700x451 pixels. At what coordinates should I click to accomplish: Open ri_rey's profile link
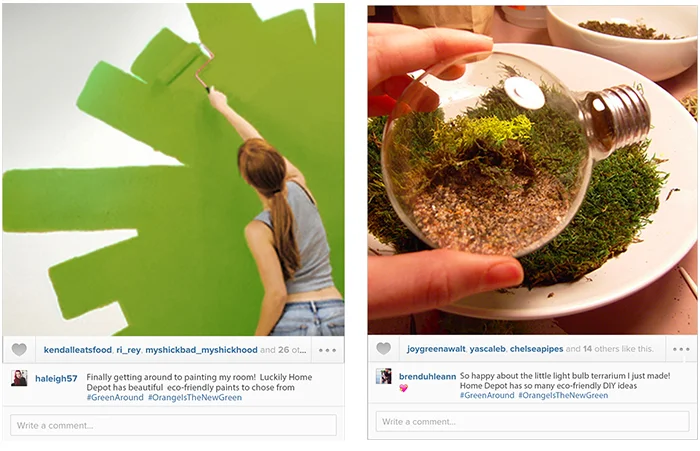point(129,350)
